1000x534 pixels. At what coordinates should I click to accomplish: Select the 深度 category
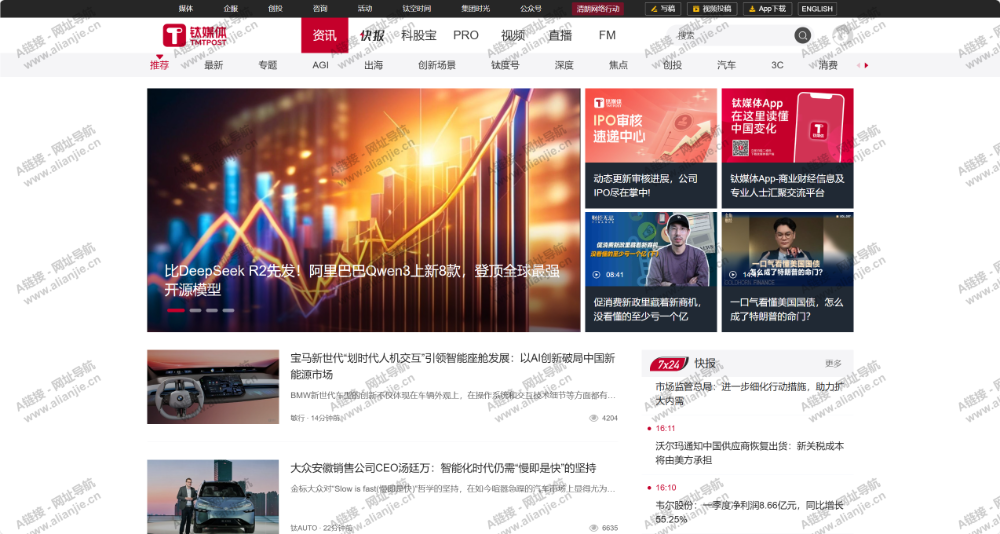[x=564, y=65]
